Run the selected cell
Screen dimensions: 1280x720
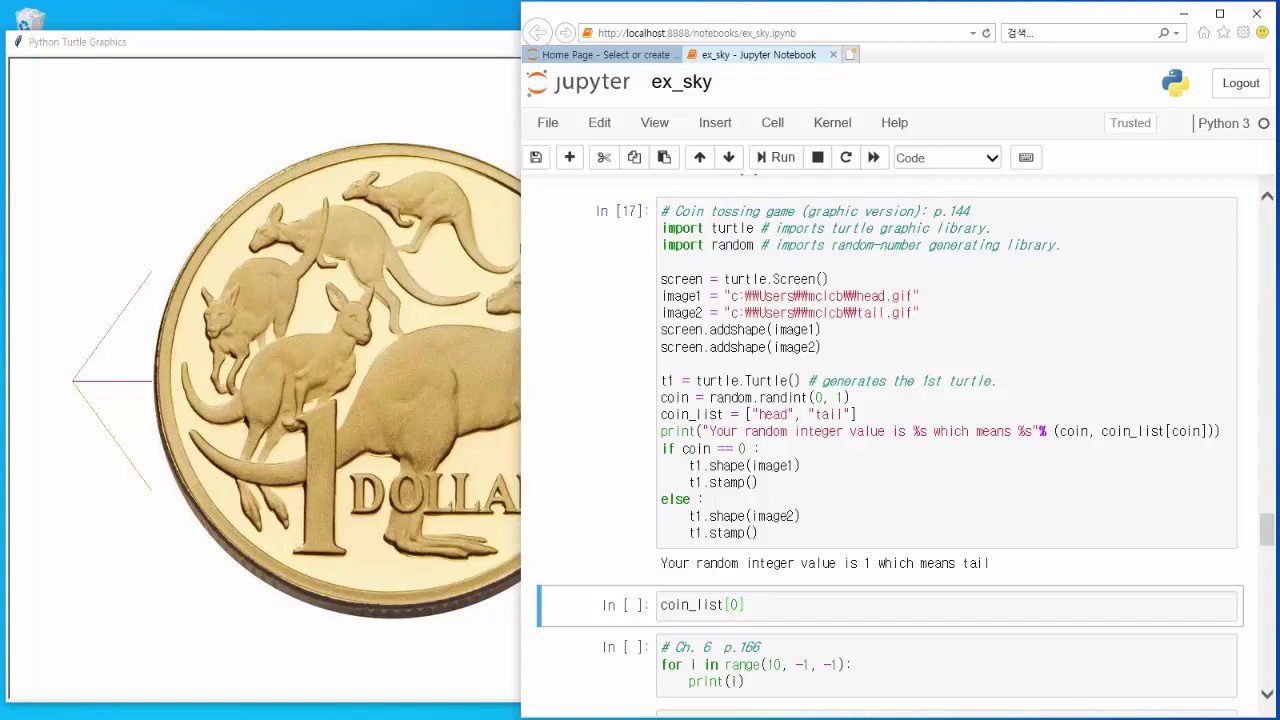776,157
